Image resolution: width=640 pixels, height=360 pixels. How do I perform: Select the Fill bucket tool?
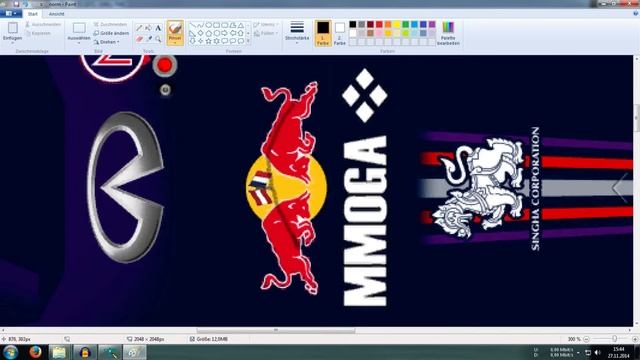pyautogui.click(x=149, y=28)
